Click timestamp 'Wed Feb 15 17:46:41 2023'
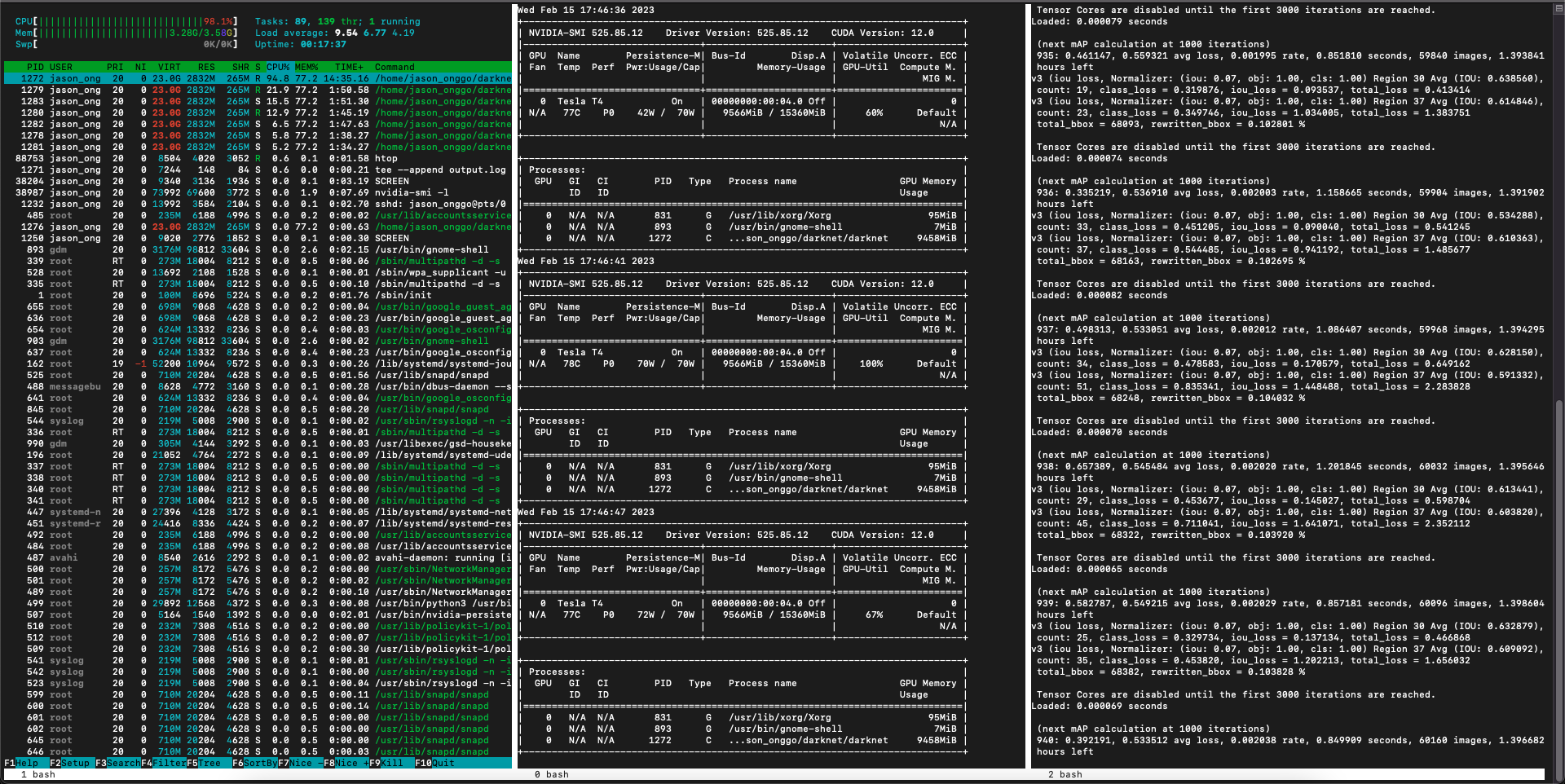Screen dimensions: 1565x784 (586, 261)
